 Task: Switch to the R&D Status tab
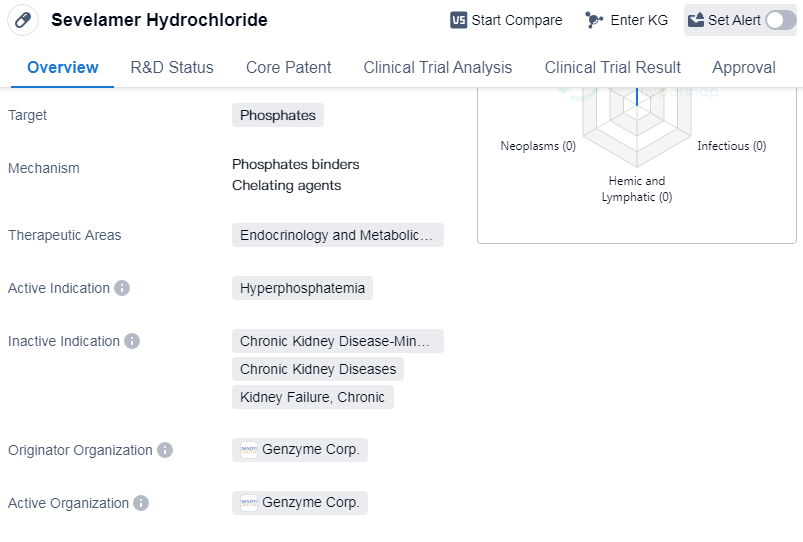[172, 67]
